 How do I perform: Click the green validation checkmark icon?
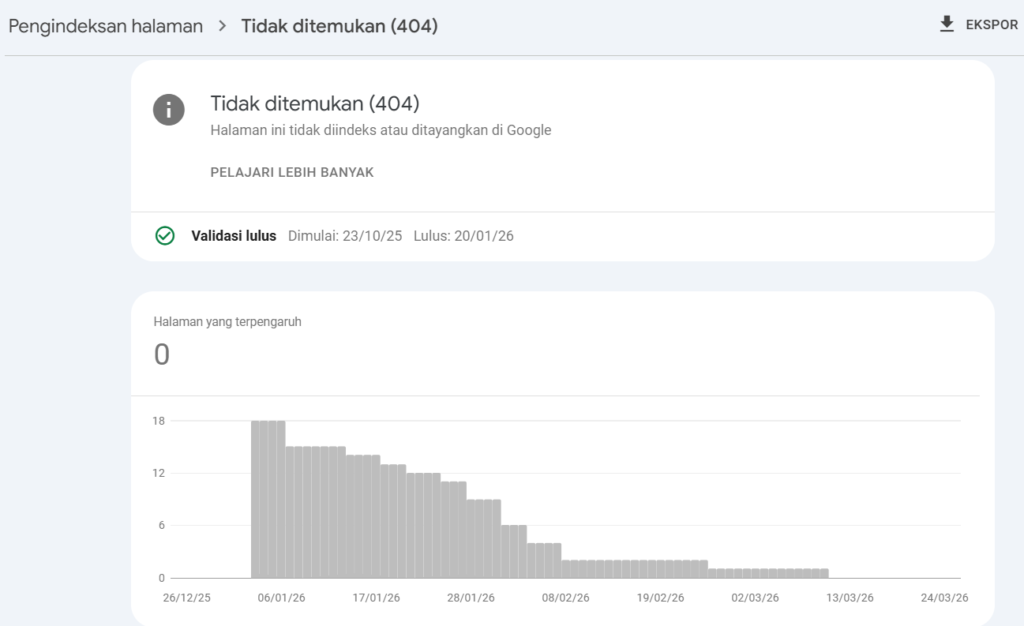[165, 236]
